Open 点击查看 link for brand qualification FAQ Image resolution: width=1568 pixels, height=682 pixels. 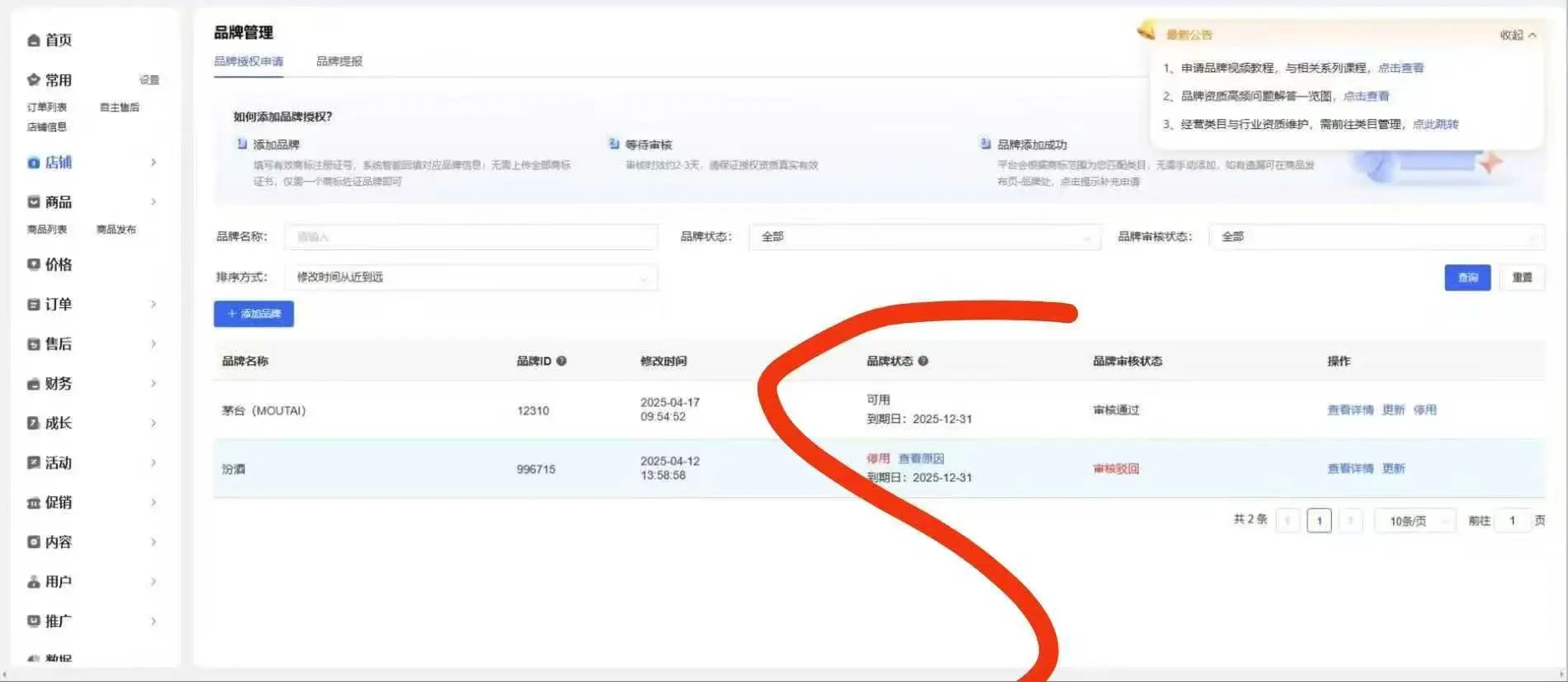[x=1366, y=97]
